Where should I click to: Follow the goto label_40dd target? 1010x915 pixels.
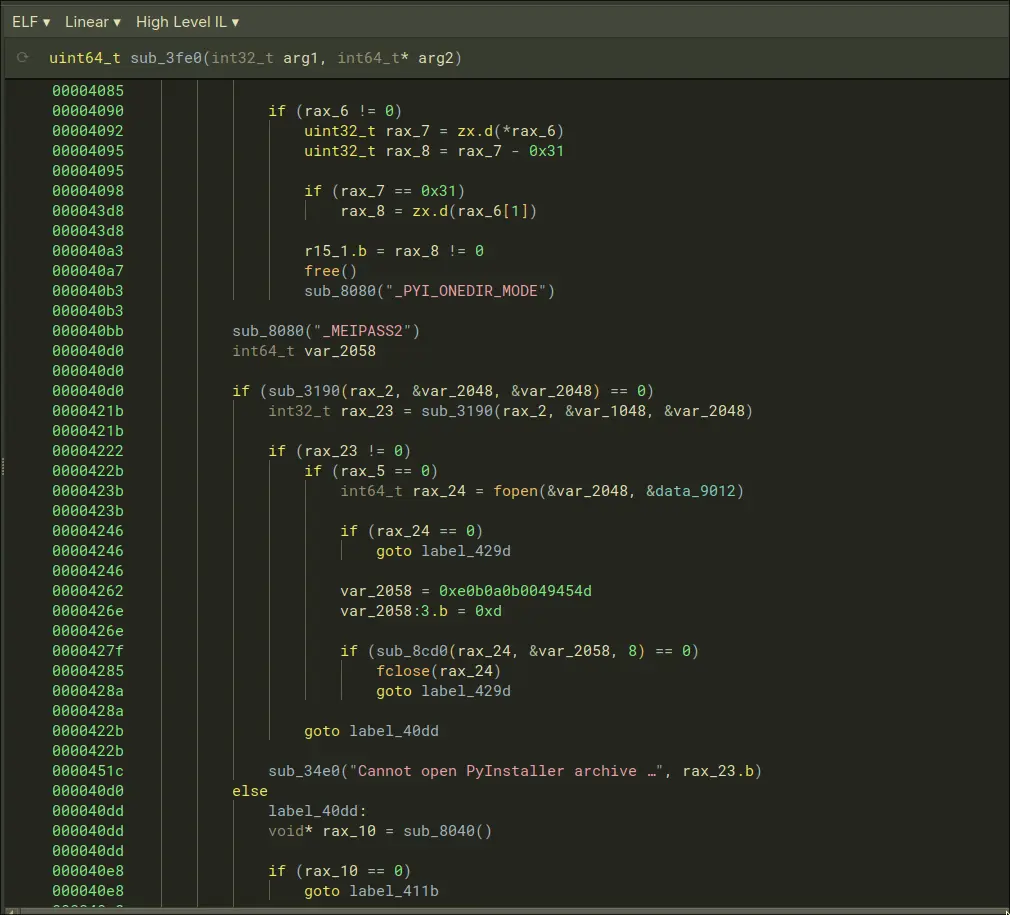393,731
